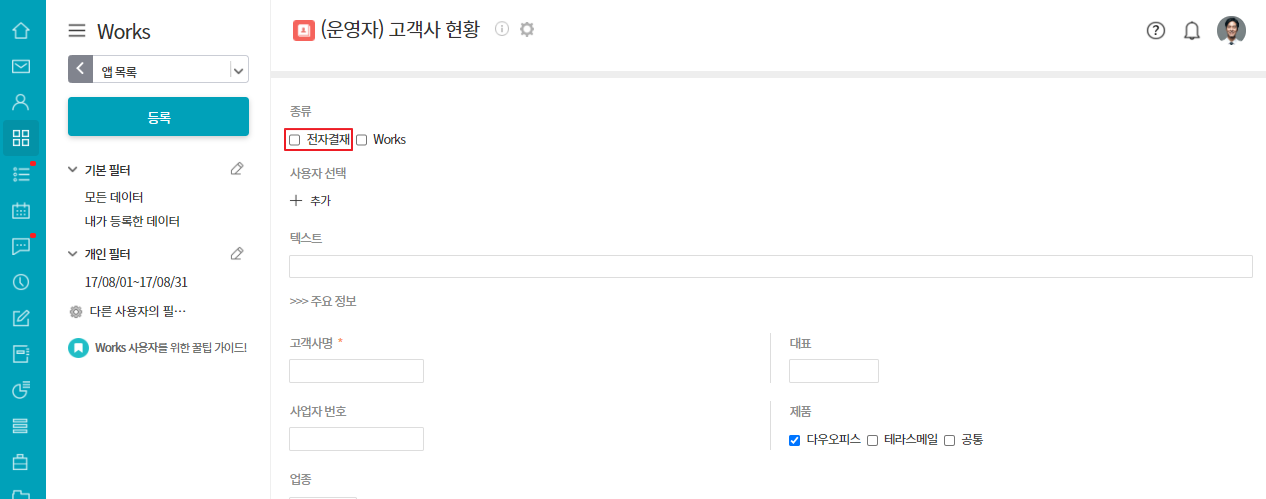Collapse the 기본 필터 section
The height and width of the screenshot is (499, 1266).
tap(73, 170)
